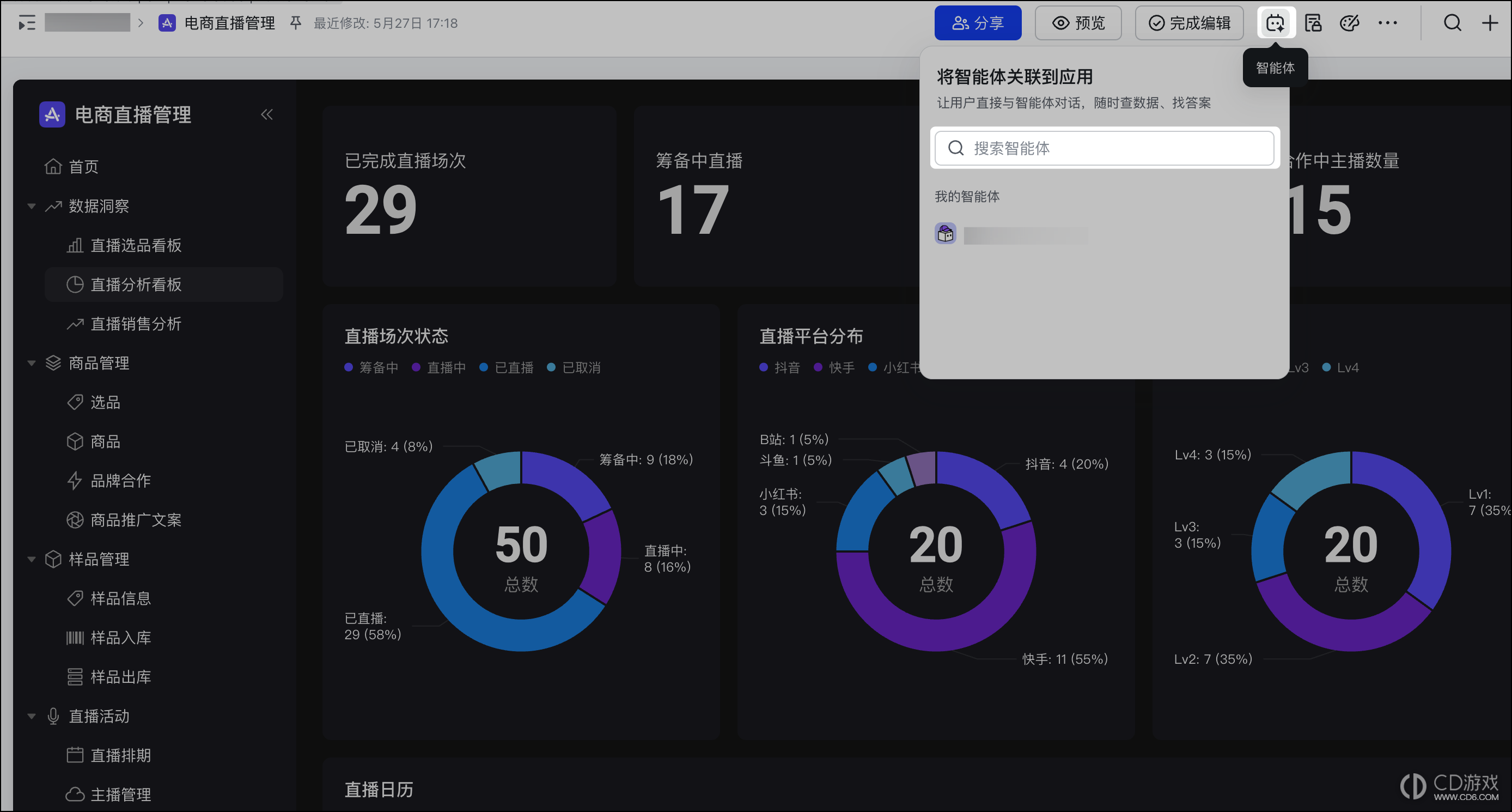Click the agent avatar under 我的智能体
The width and height of the screenshot is (1512, 812).
(945, 234)
